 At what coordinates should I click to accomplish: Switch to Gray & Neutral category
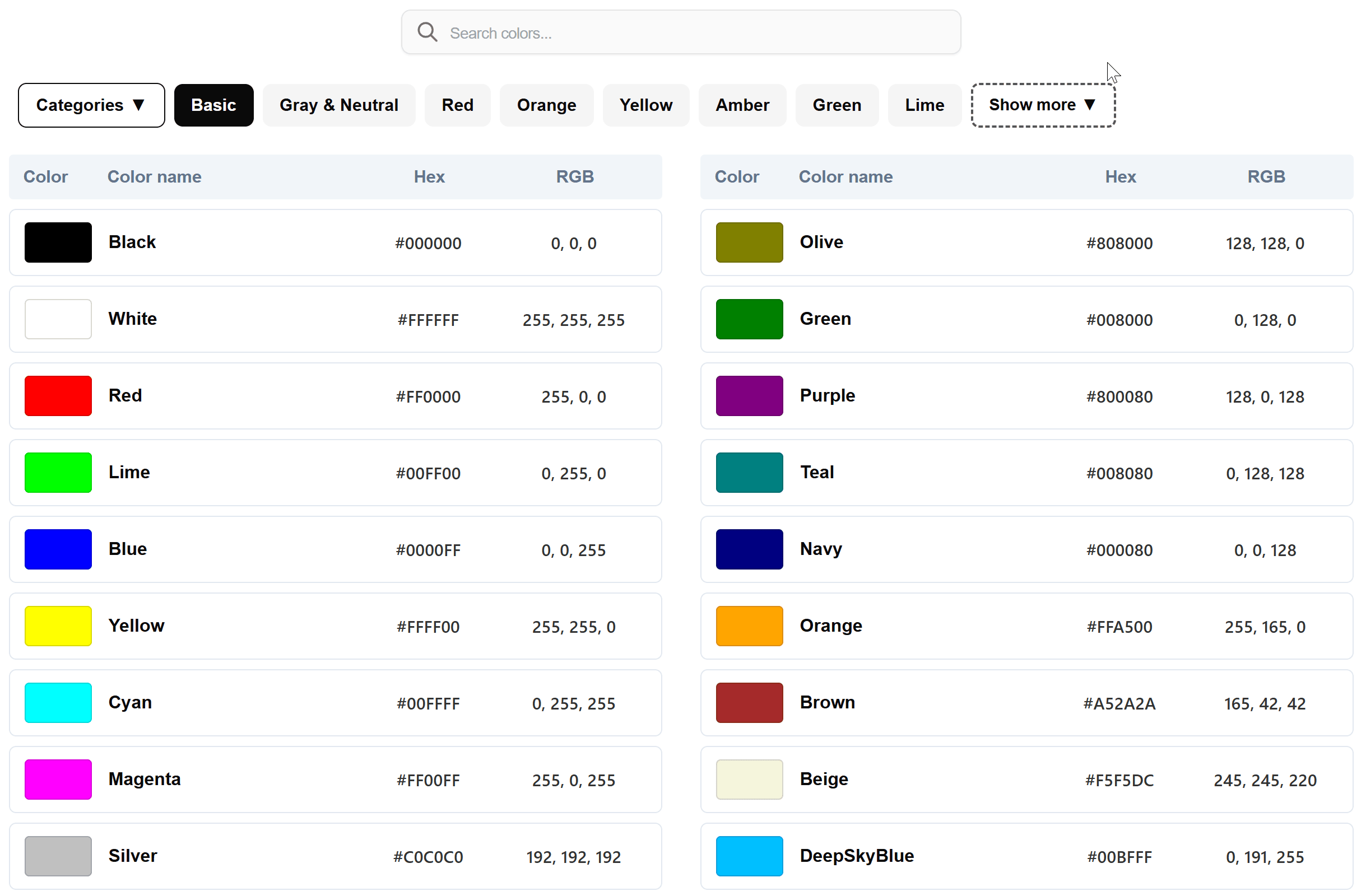[x=338, y=105]
